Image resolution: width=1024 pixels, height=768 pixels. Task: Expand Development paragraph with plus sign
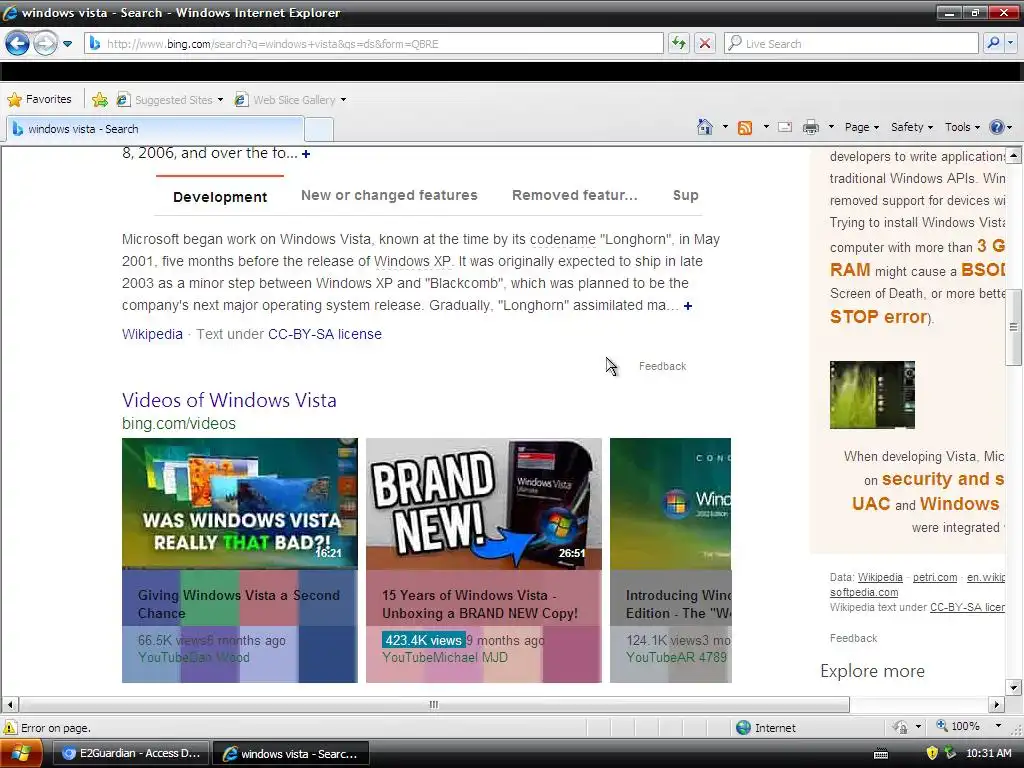point(688,306)
